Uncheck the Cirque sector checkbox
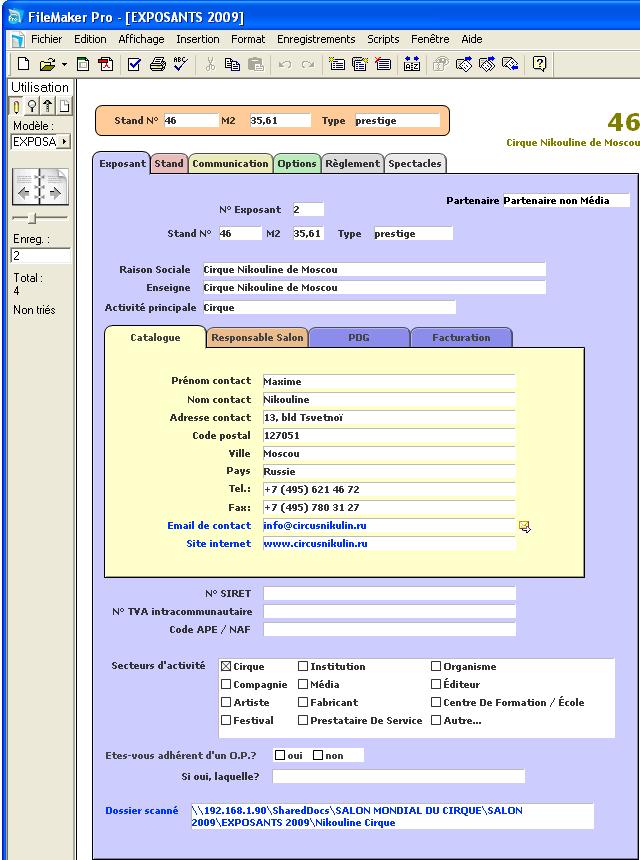This screenshot has width=640, height=860. [x=225, y=666]
